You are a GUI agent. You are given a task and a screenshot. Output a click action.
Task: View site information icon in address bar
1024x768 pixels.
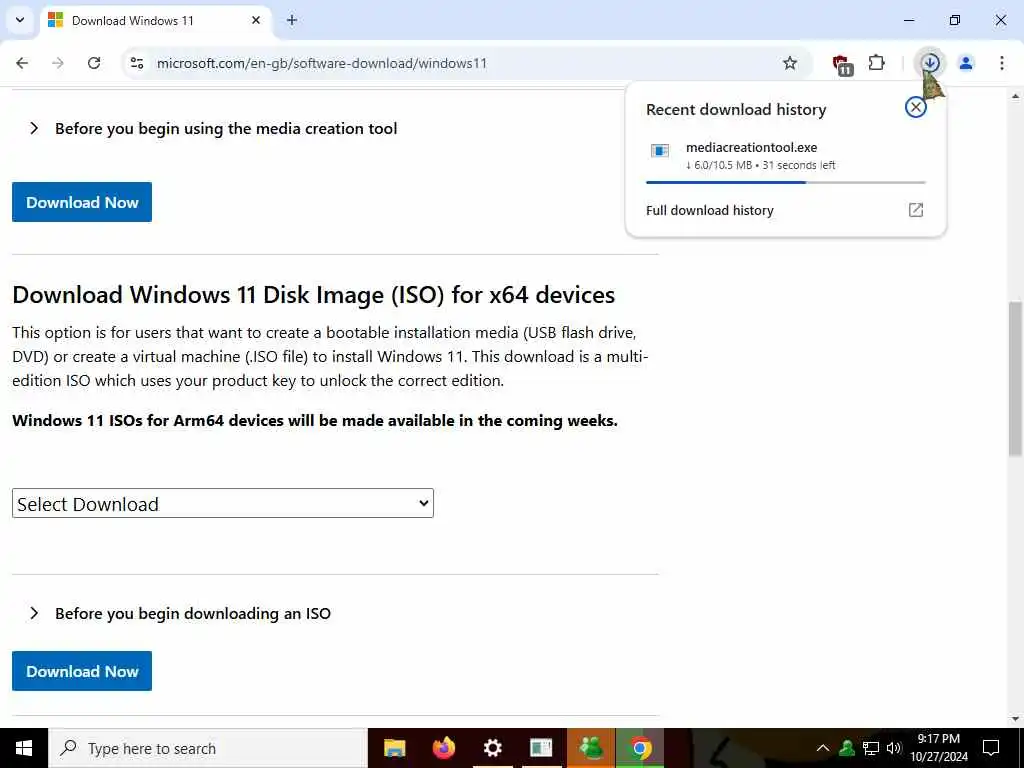137,63
